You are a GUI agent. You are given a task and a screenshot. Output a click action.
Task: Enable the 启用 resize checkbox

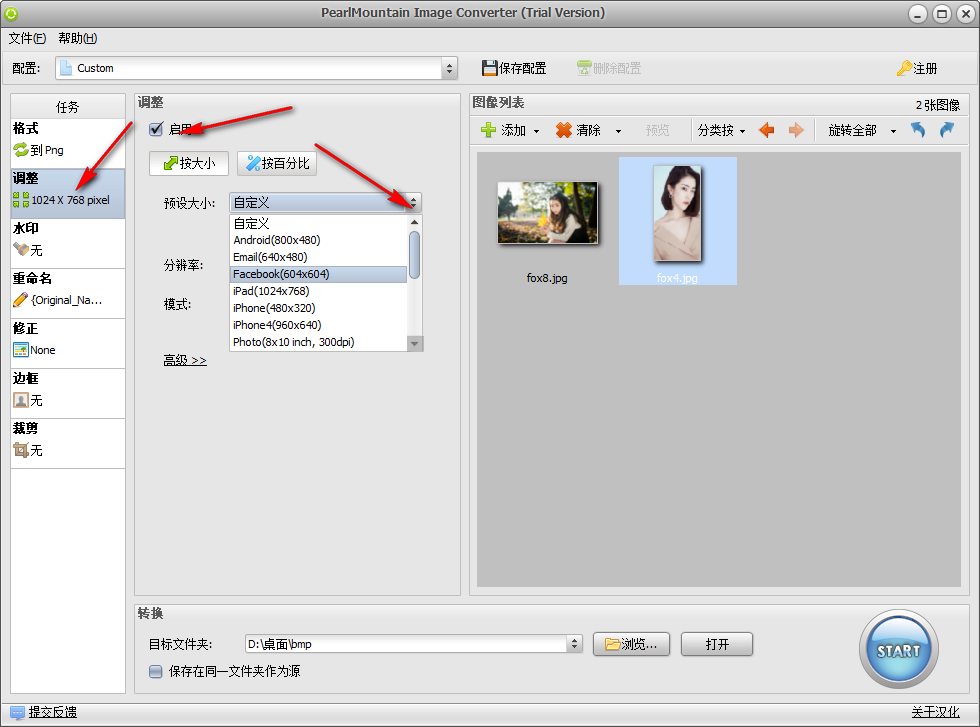(156, 129)
